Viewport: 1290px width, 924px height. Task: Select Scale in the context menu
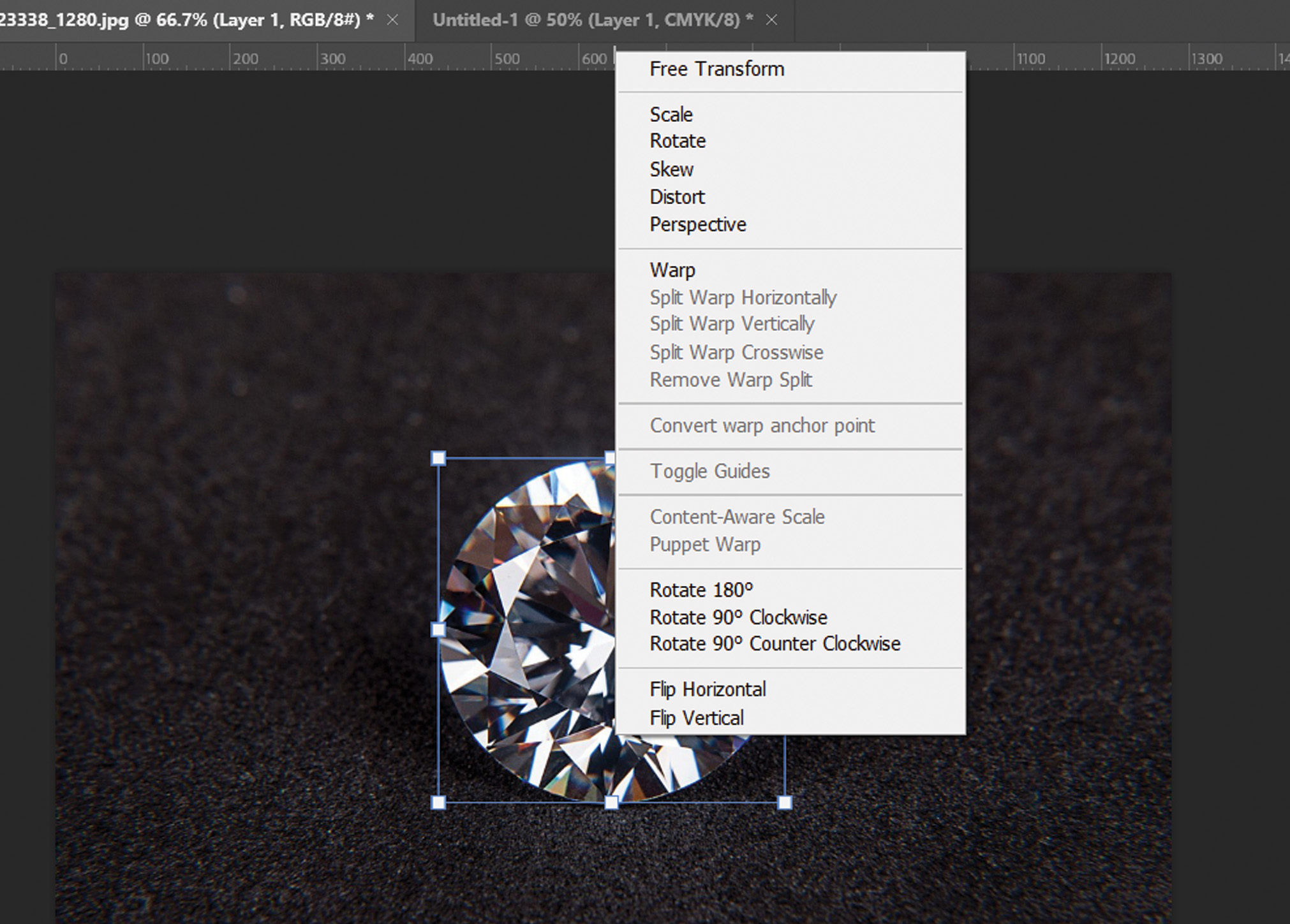[x=671, y=115]
